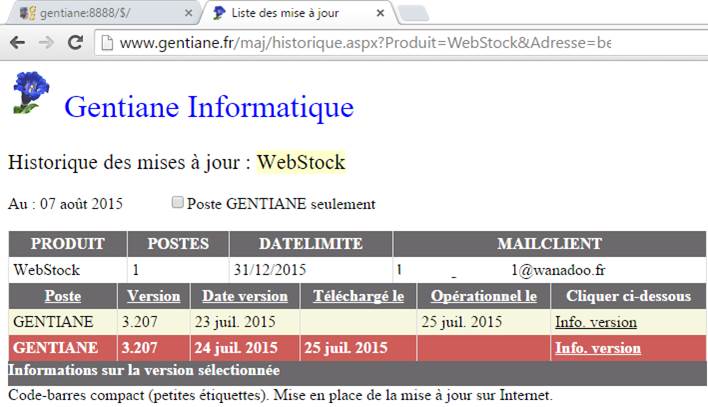
Task: Click the browser Back arrow
Action: click(x=17, y=42)
